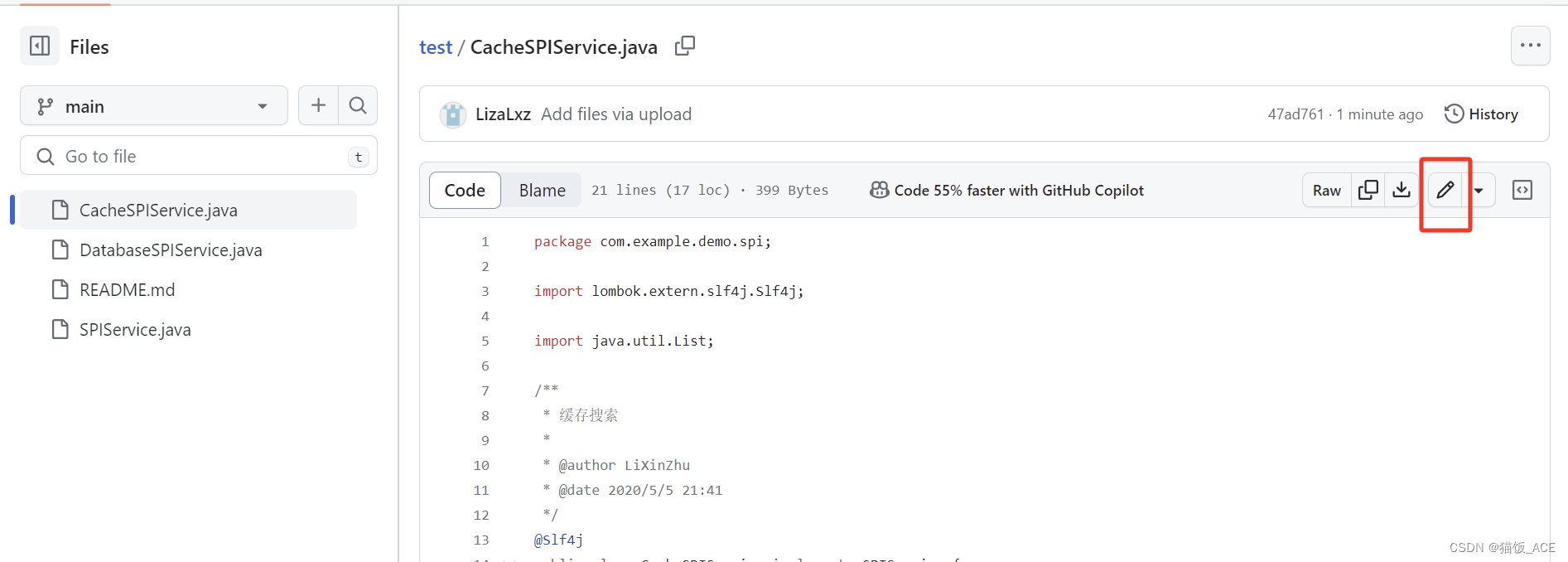View file History
The width and height of the screenshot is (1568, 562).
tap(1482, 114)
